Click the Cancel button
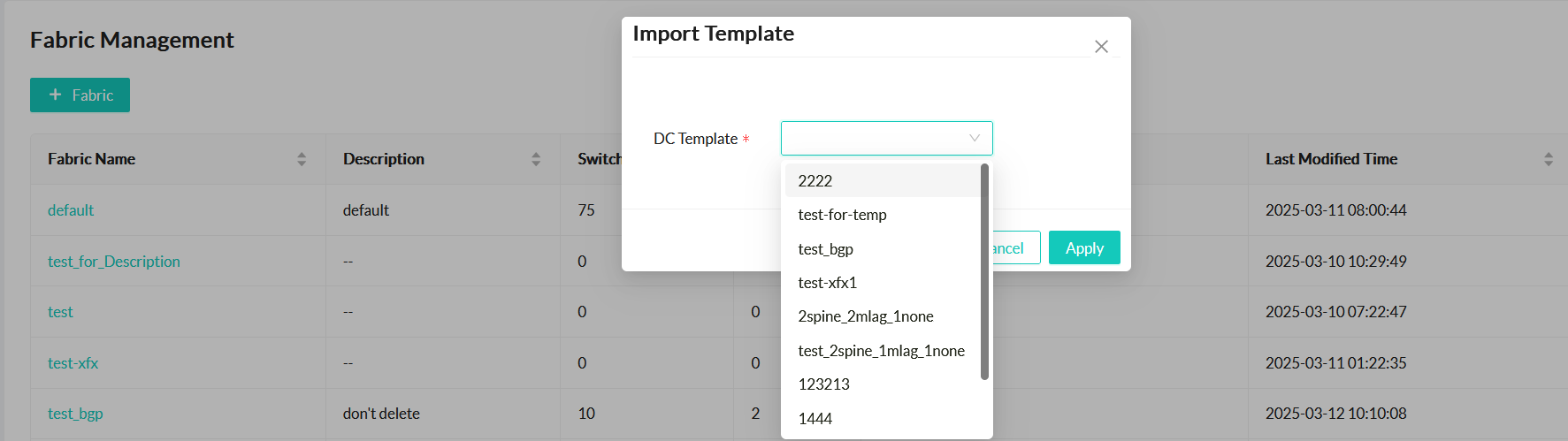The image size is (1568, 441). click(x=1014, y=248)
